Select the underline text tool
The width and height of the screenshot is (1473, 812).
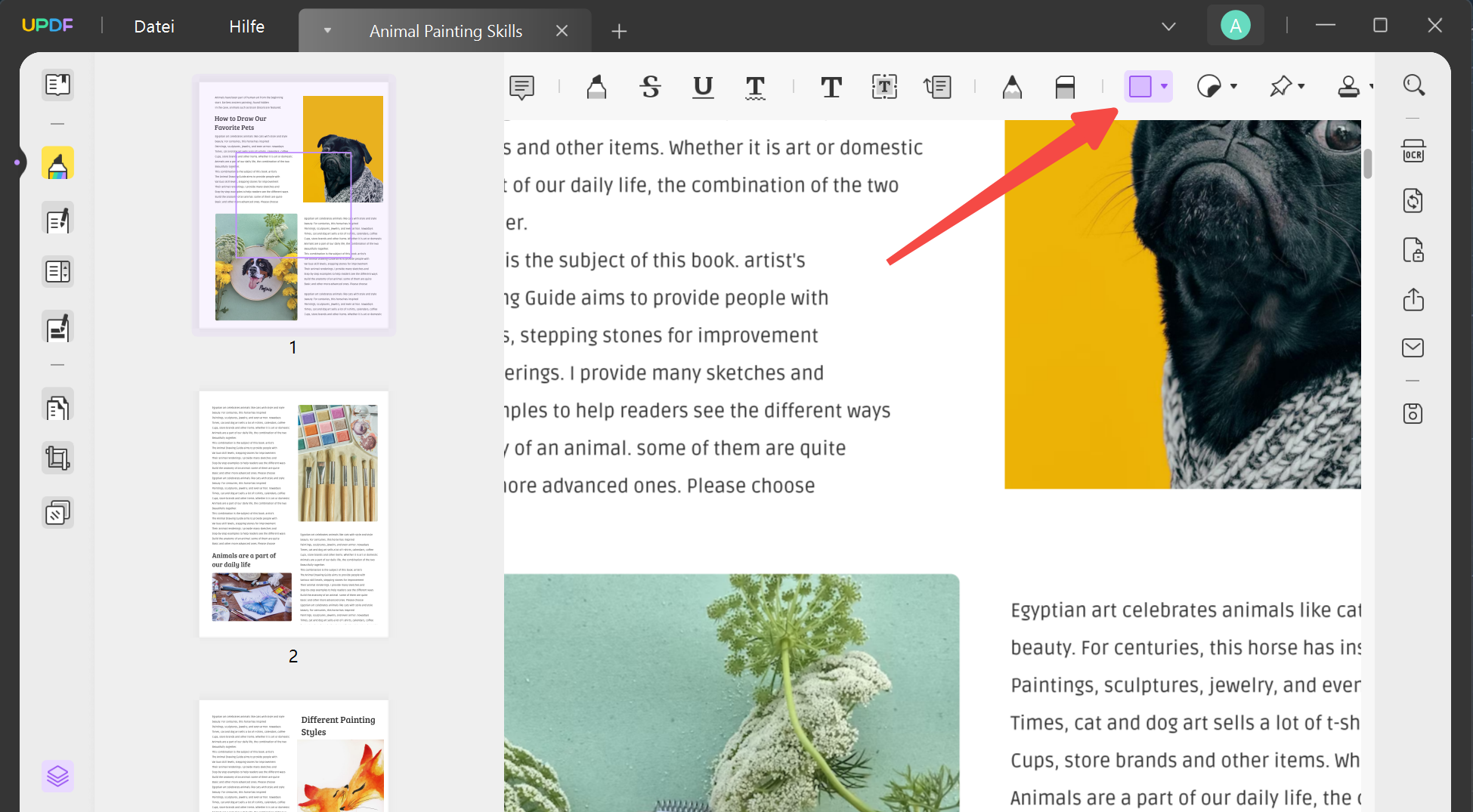pos(702,87)
